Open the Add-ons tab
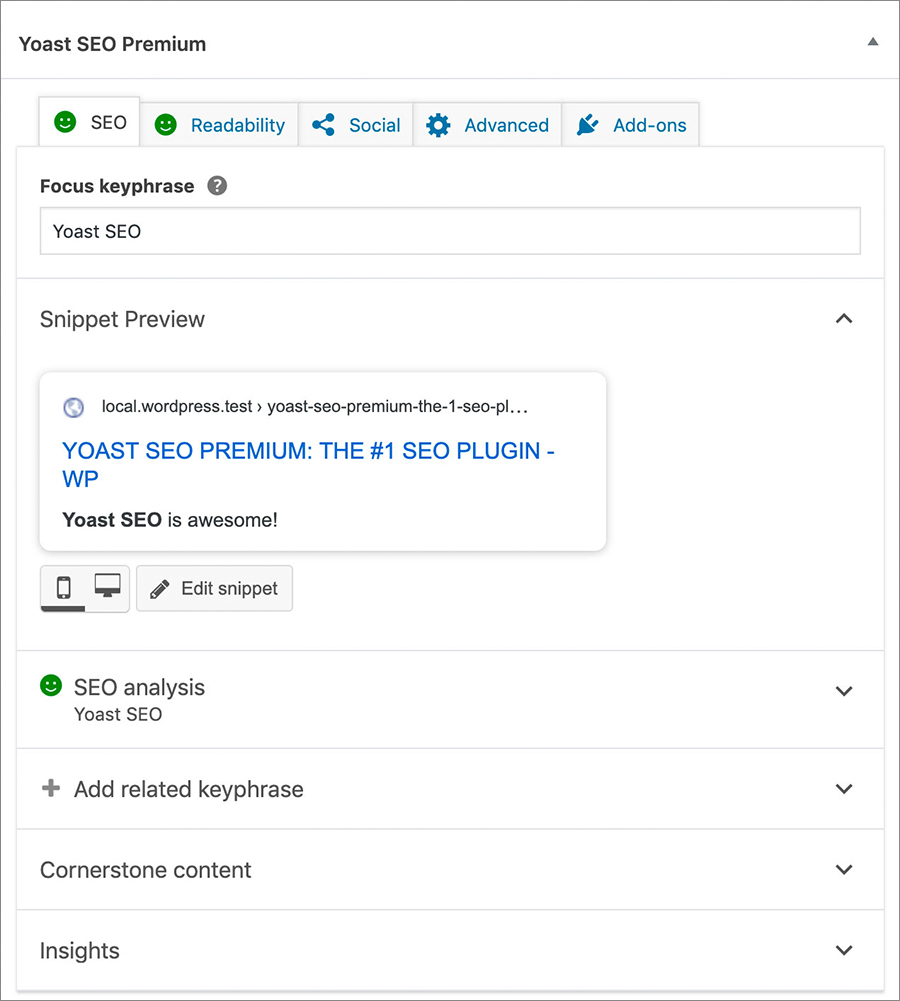This screenshot has width=900, height=1001. 631,125
